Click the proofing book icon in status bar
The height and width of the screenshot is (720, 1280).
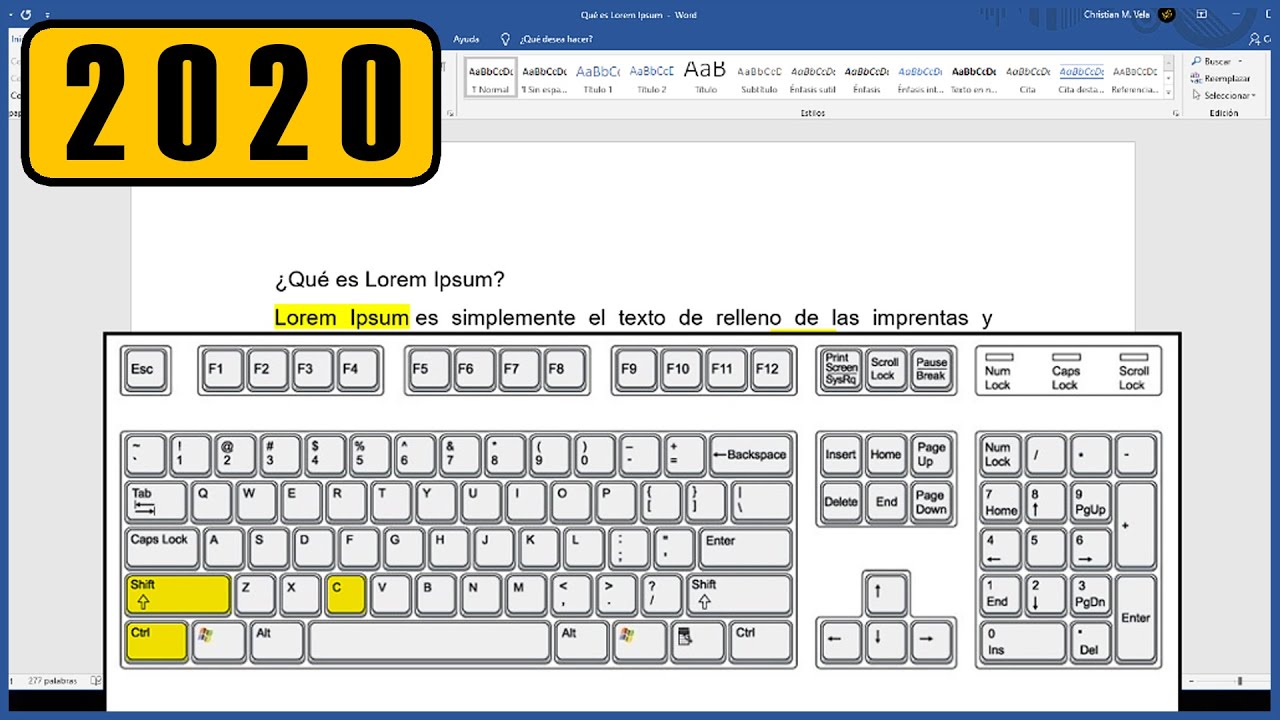tap(96, 680)
